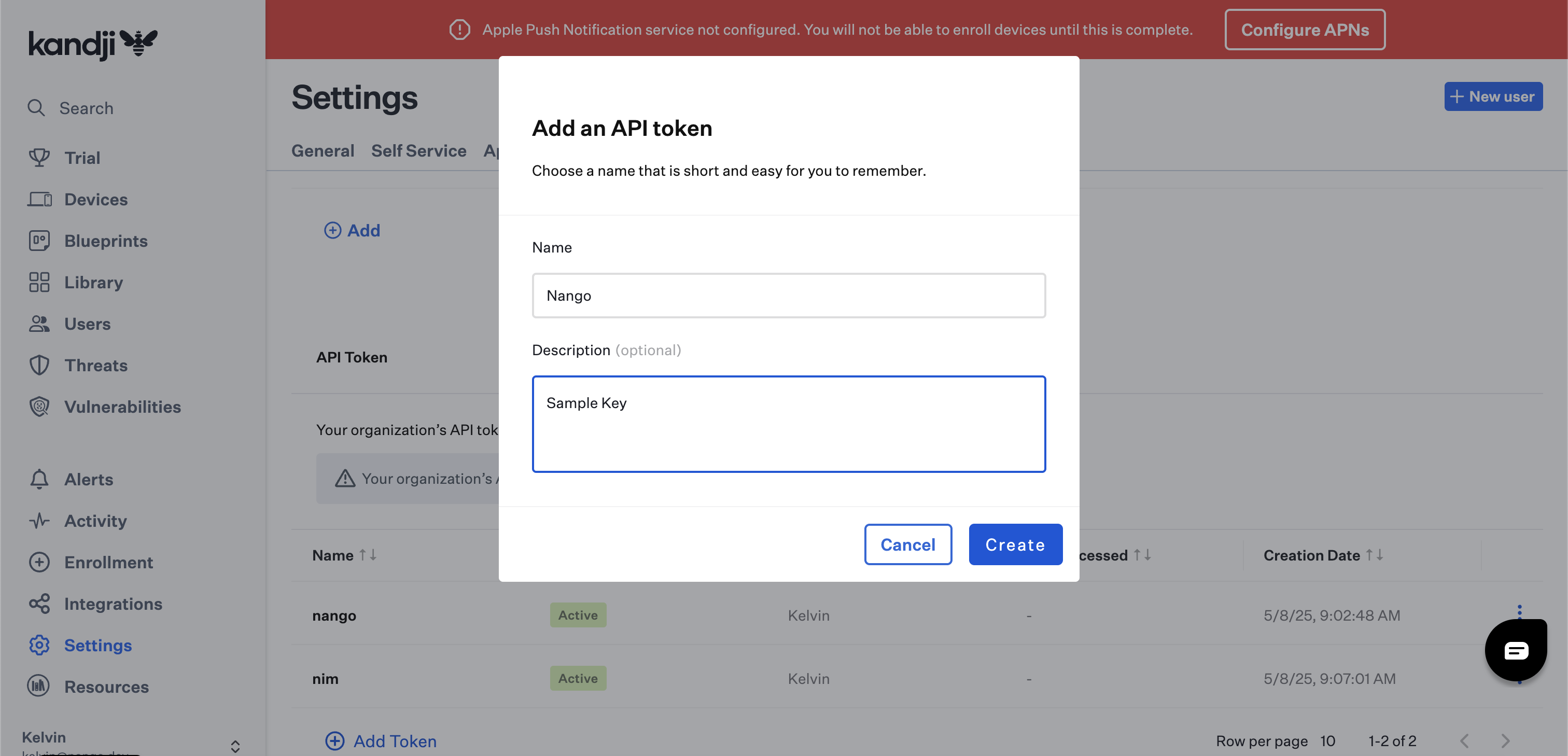Open the Devices sidebar icon
Screen dimensions: 1568x756
click(x=39, y=199)
